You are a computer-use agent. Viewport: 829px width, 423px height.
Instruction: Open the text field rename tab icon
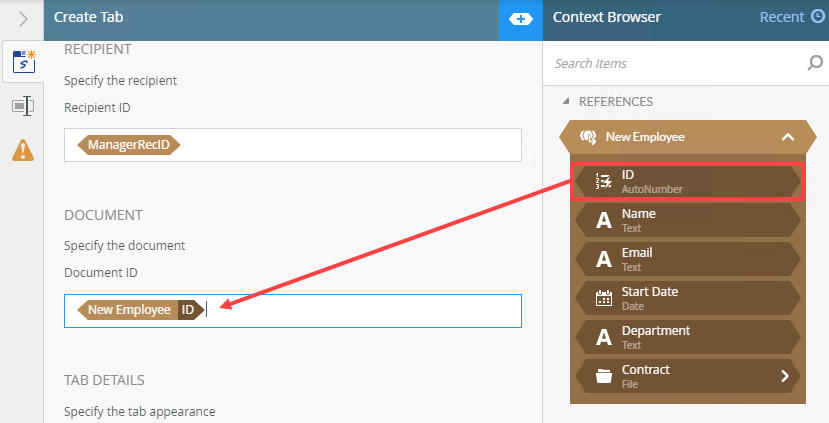pos(22,106)
